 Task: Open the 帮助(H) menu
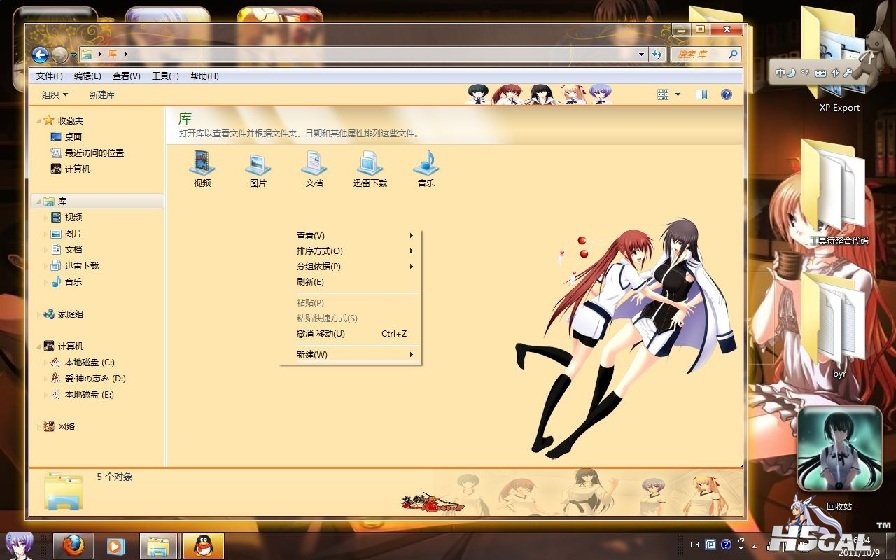[x=204, y=76]
